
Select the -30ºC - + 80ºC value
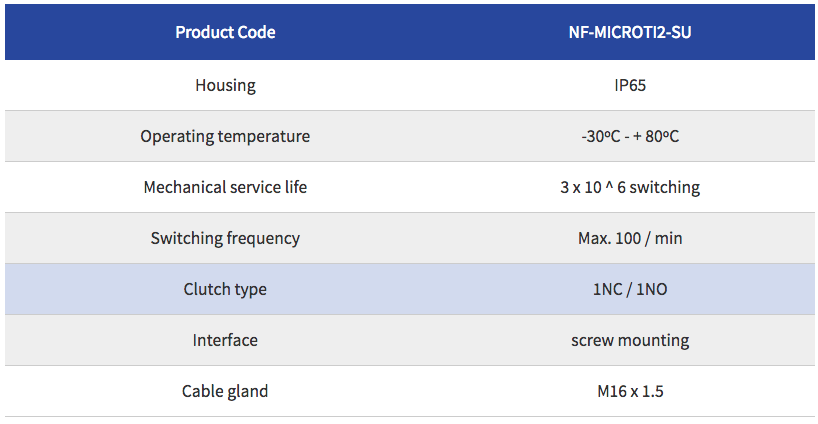(630, 137)
